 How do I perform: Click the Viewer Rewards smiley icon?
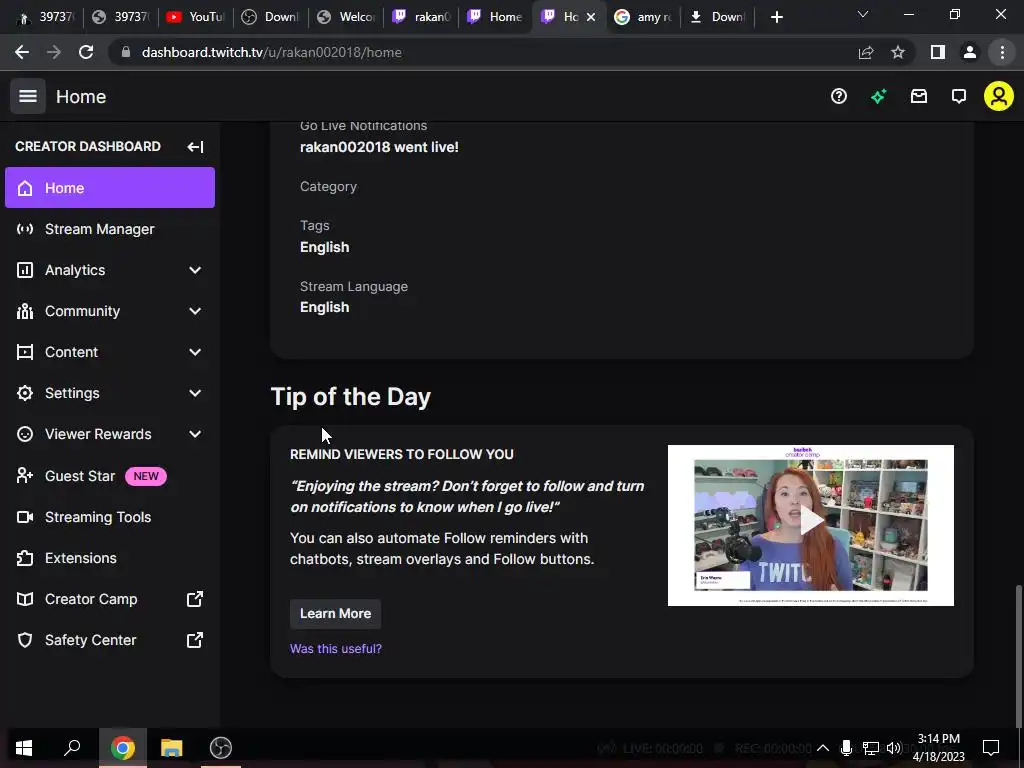25,434
